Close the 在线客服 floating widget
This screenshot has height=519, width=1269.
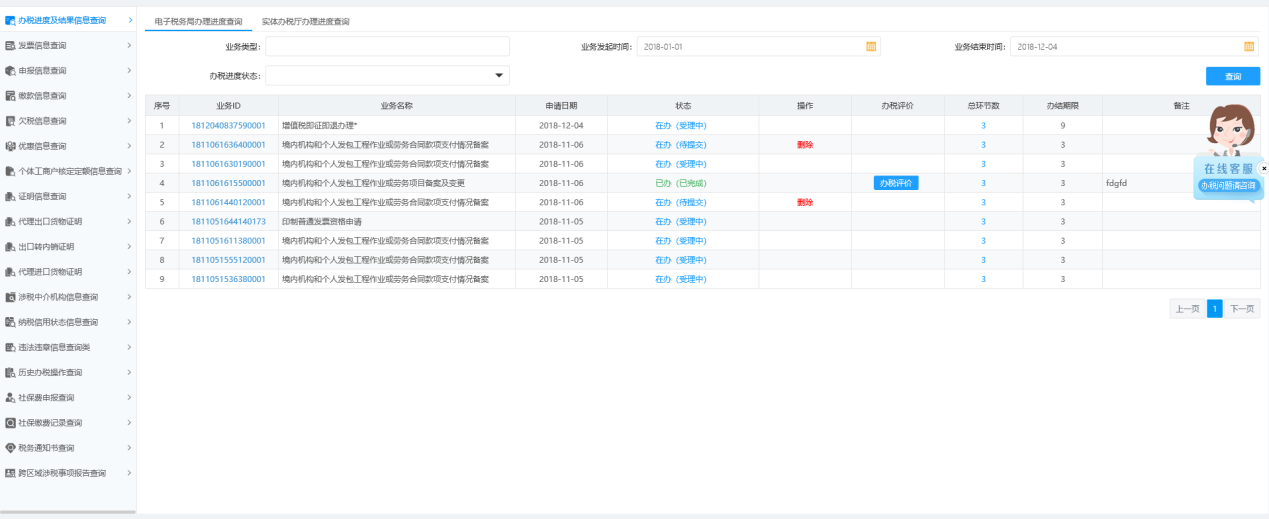coord(1263,169)
